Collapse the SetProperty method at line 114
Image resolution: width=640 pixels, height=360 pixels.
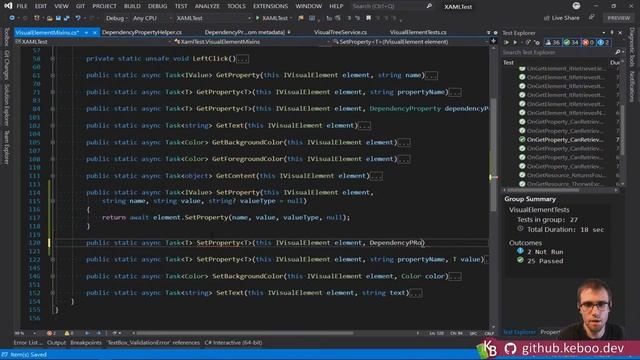(53, 201)
